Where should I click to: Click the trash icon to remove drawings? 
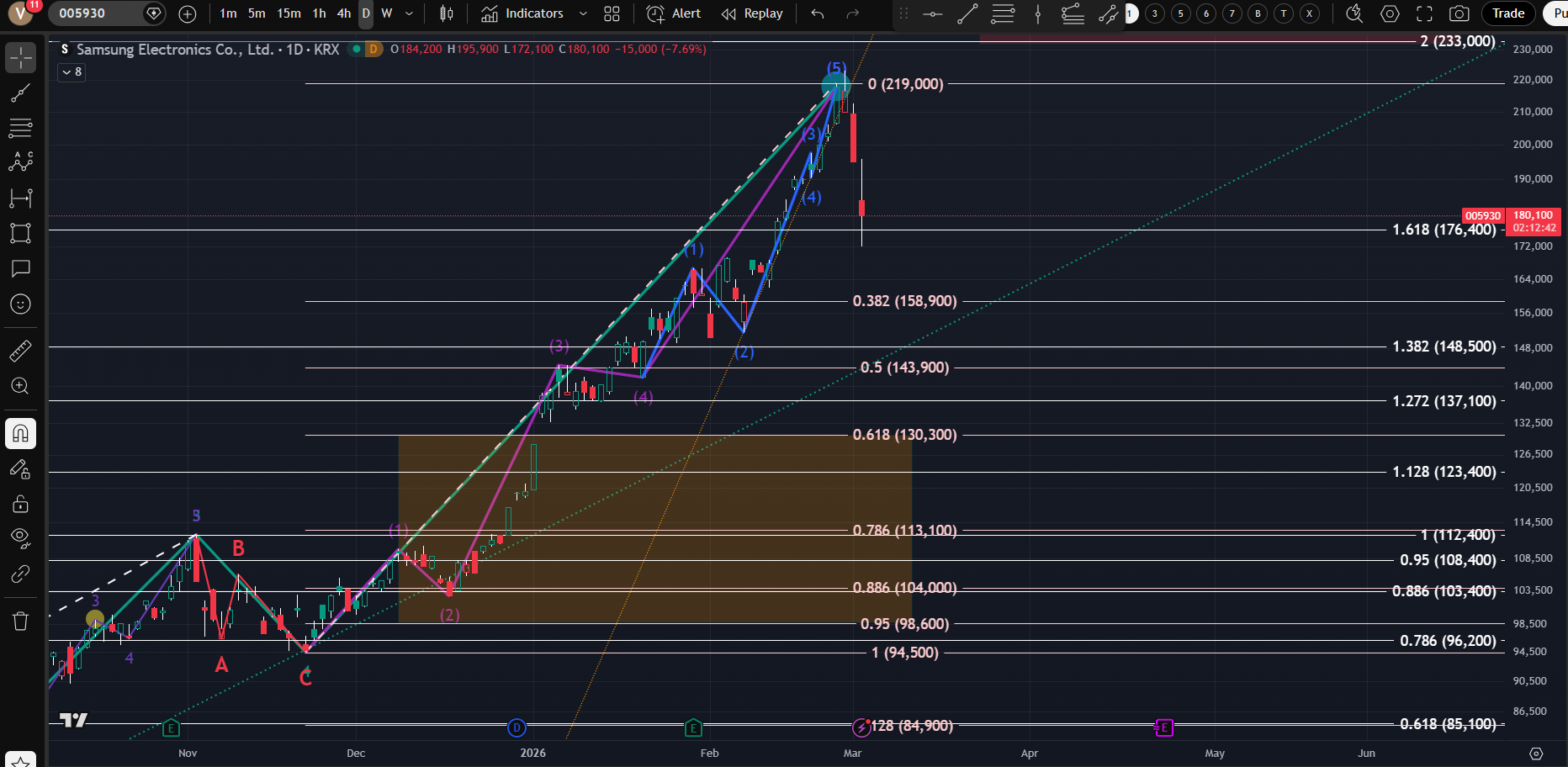(x=20, y=622)
